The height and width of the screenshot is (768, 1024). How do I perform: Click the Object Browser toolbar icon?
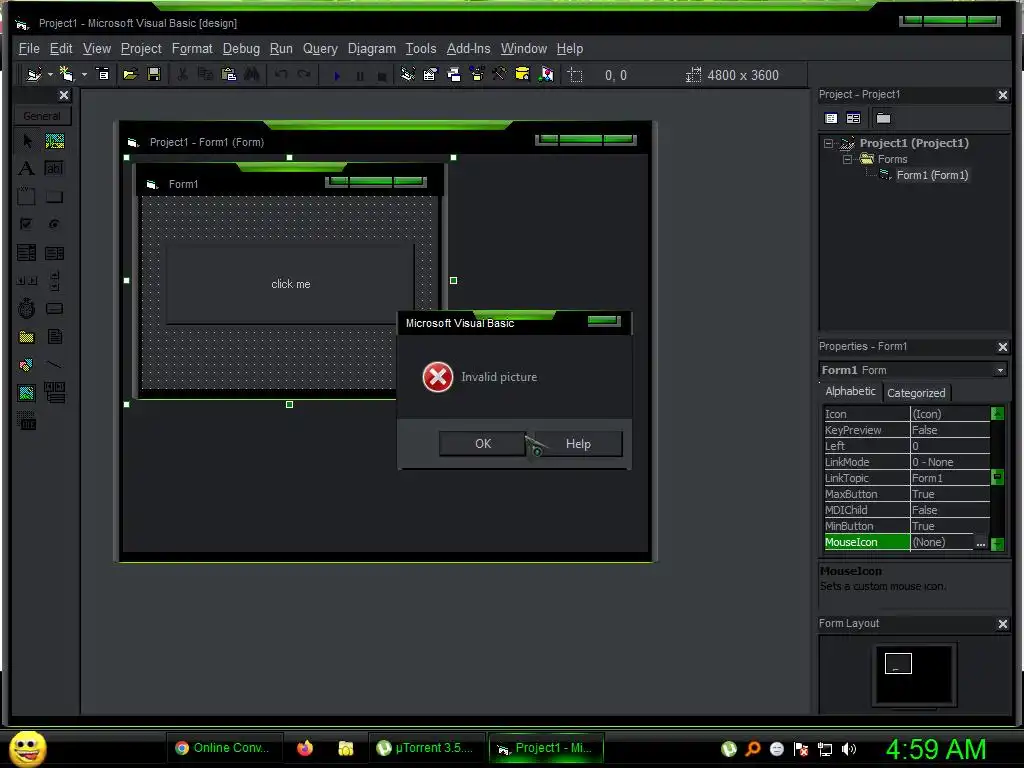click(477, 74)
